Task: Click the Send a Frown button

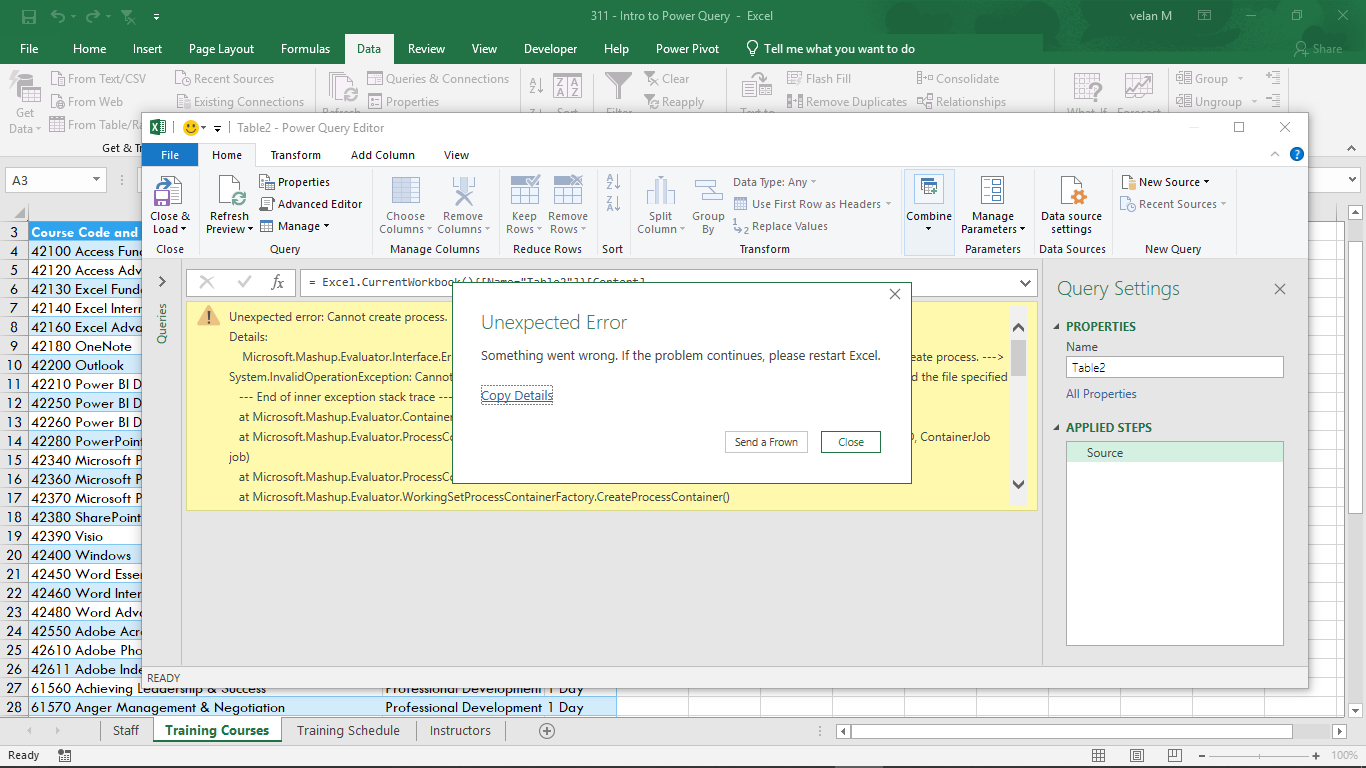Action: click(766, 441)
